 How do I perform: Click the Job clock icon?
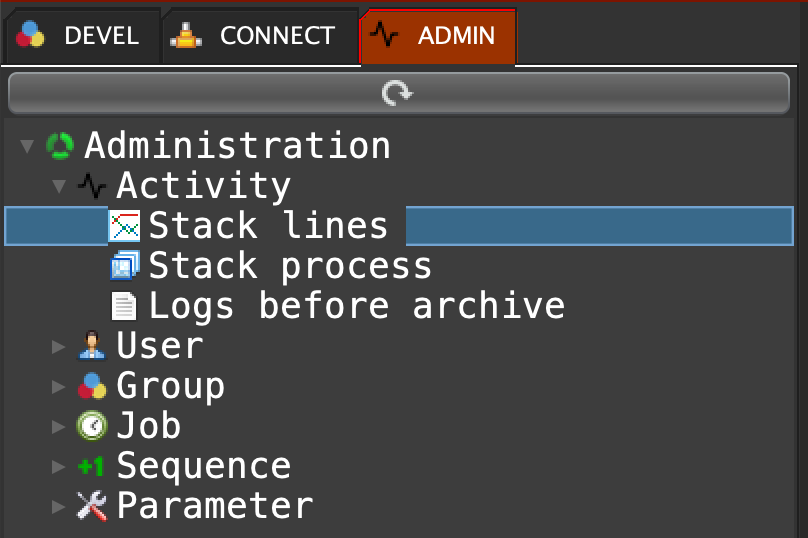92,426
